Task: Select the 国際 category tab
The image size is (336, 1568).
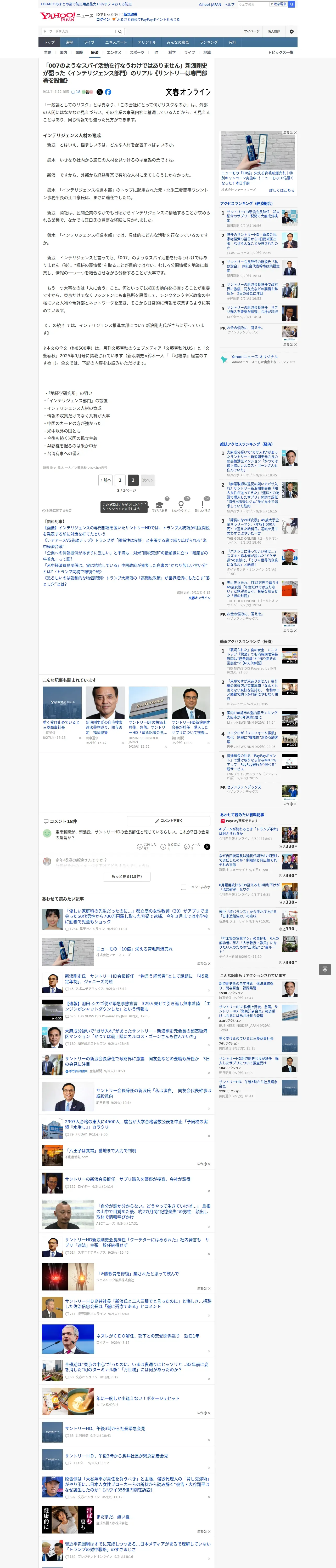Action: pyautogui.click(x=79, y=52)
